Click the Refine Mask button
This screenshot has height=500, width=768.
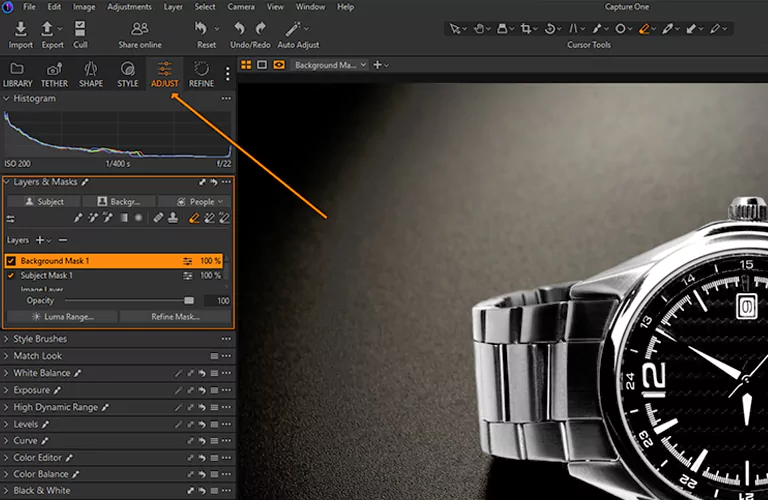point(175,317)
